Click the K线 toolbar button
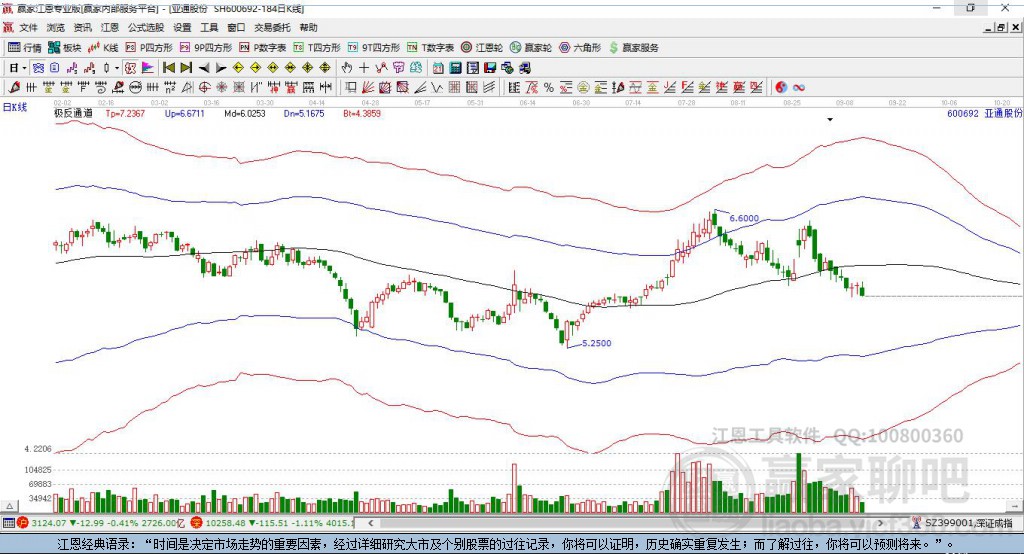The height and width of the screenshot is (554, 1024). 103,48
